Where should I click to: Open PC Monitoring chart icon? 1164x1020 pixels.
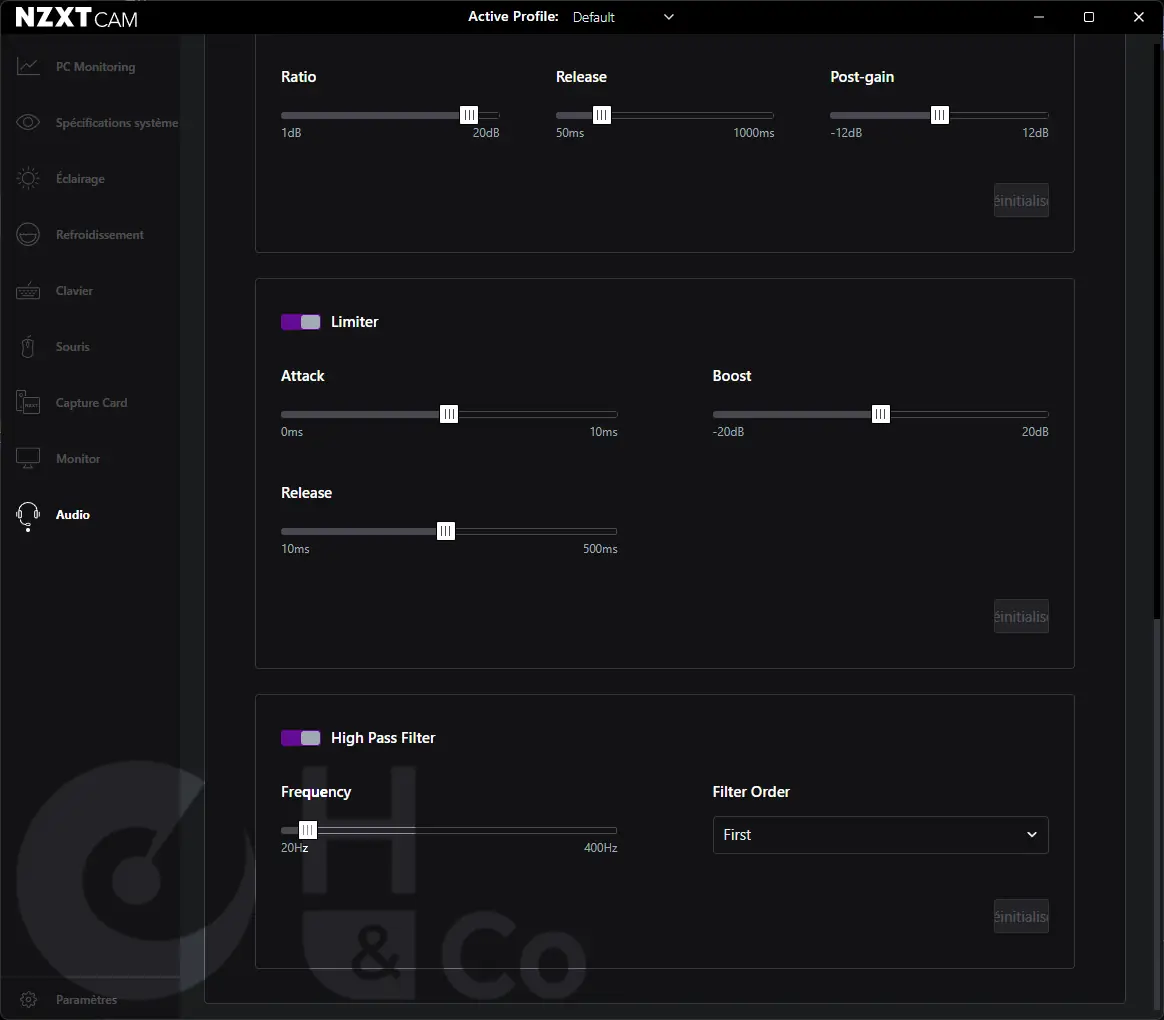coord(28,67)
